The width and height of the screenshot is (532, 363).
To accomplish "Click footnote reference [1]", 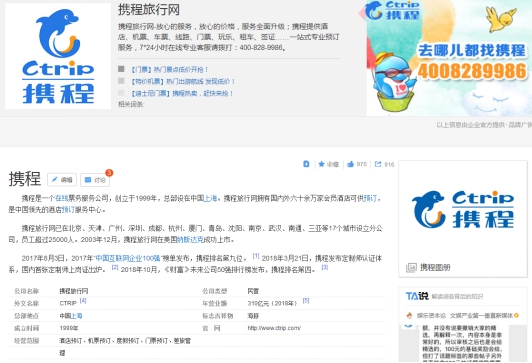I will (x=256, y=256).
